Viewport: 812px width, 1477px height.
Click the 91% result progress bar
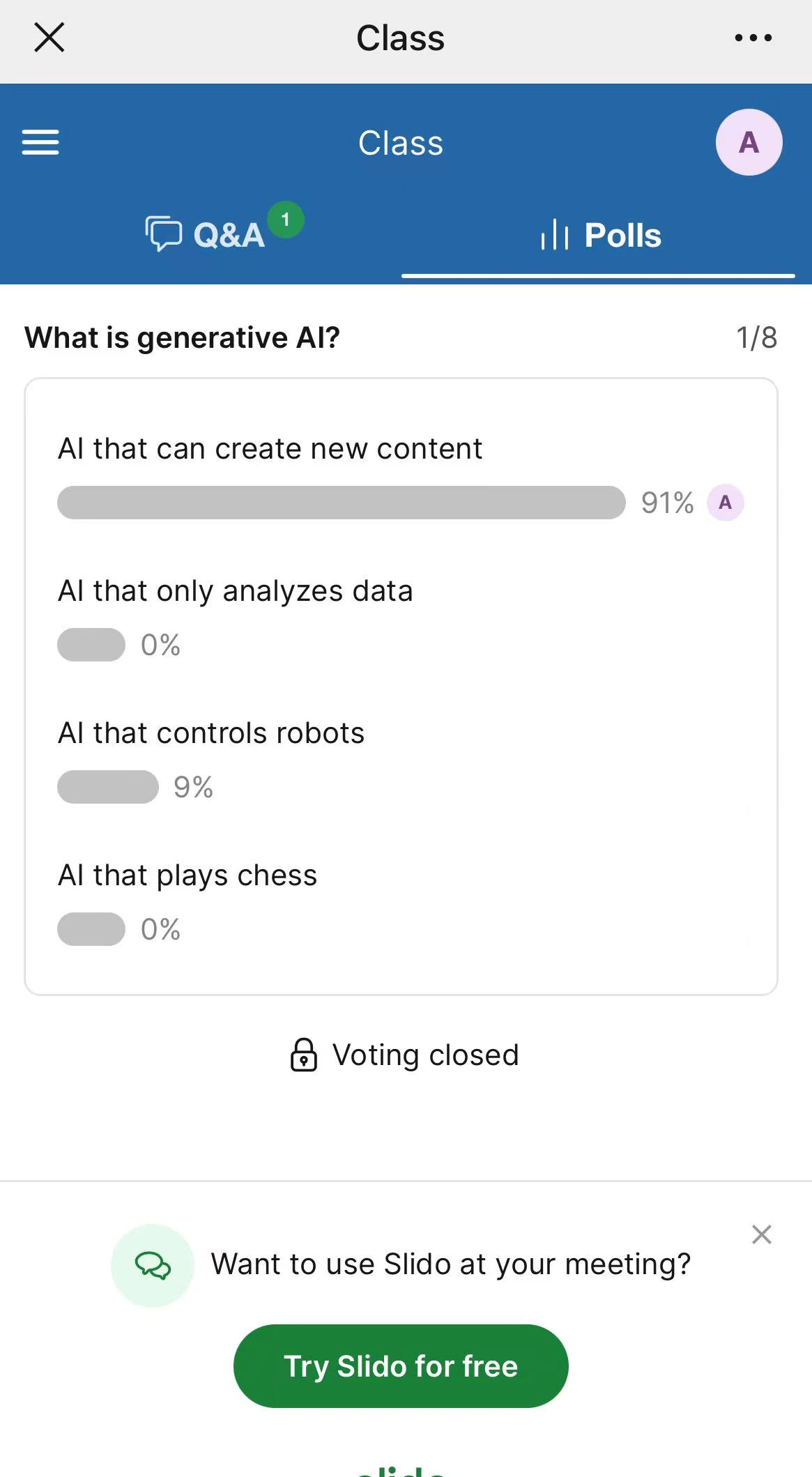click(x=341, y=503)
